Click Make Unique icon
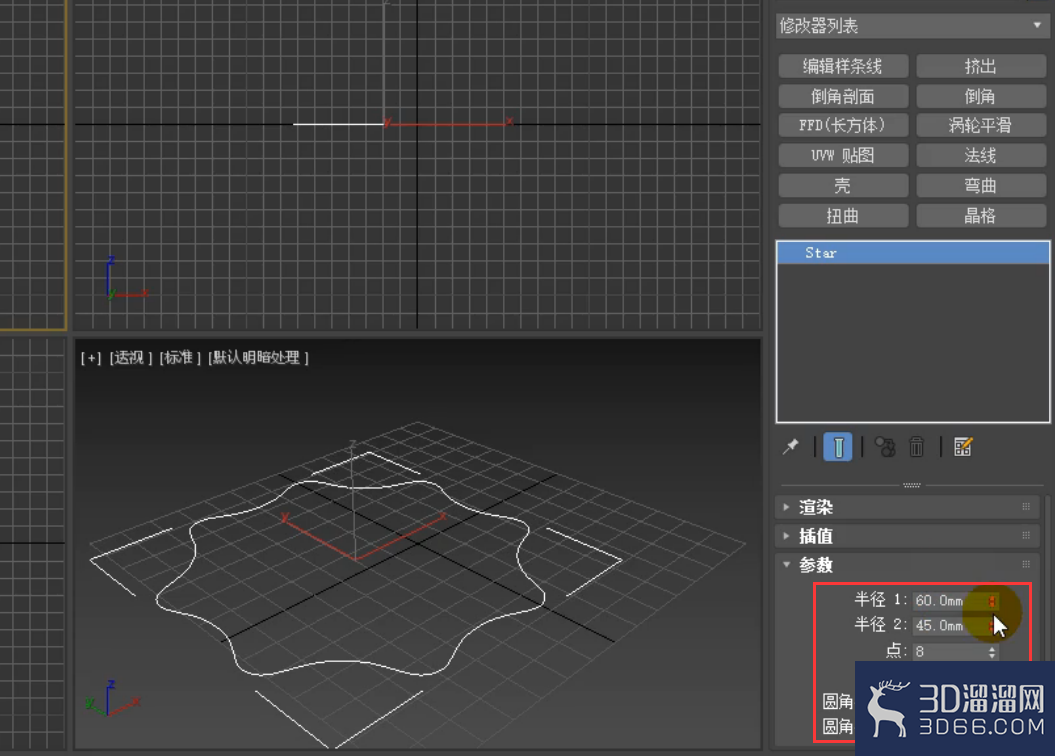 click(x=885, y=447)
